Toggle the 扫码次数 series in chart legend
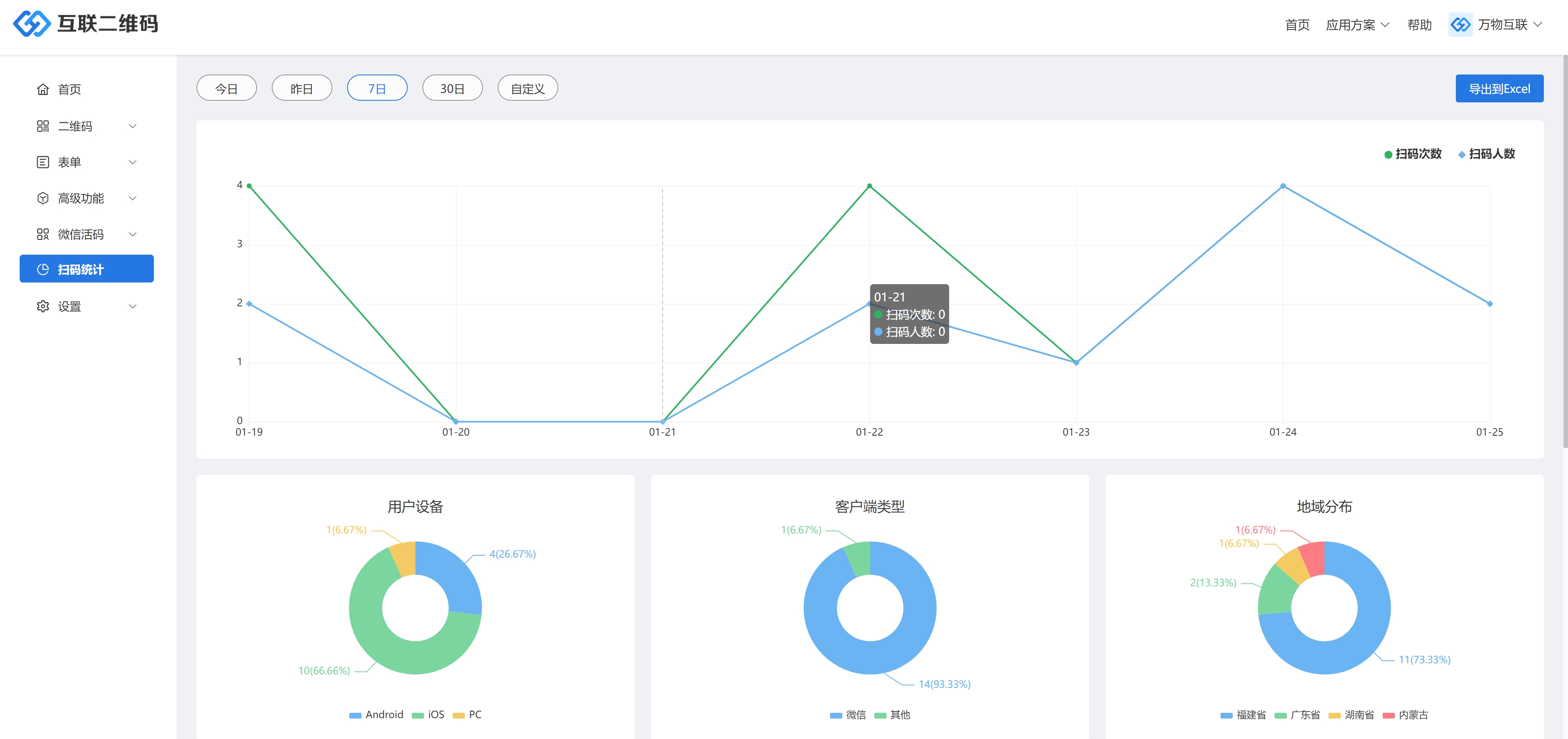Viewport: 1568px width, 739px height. tap(1412, 154)
